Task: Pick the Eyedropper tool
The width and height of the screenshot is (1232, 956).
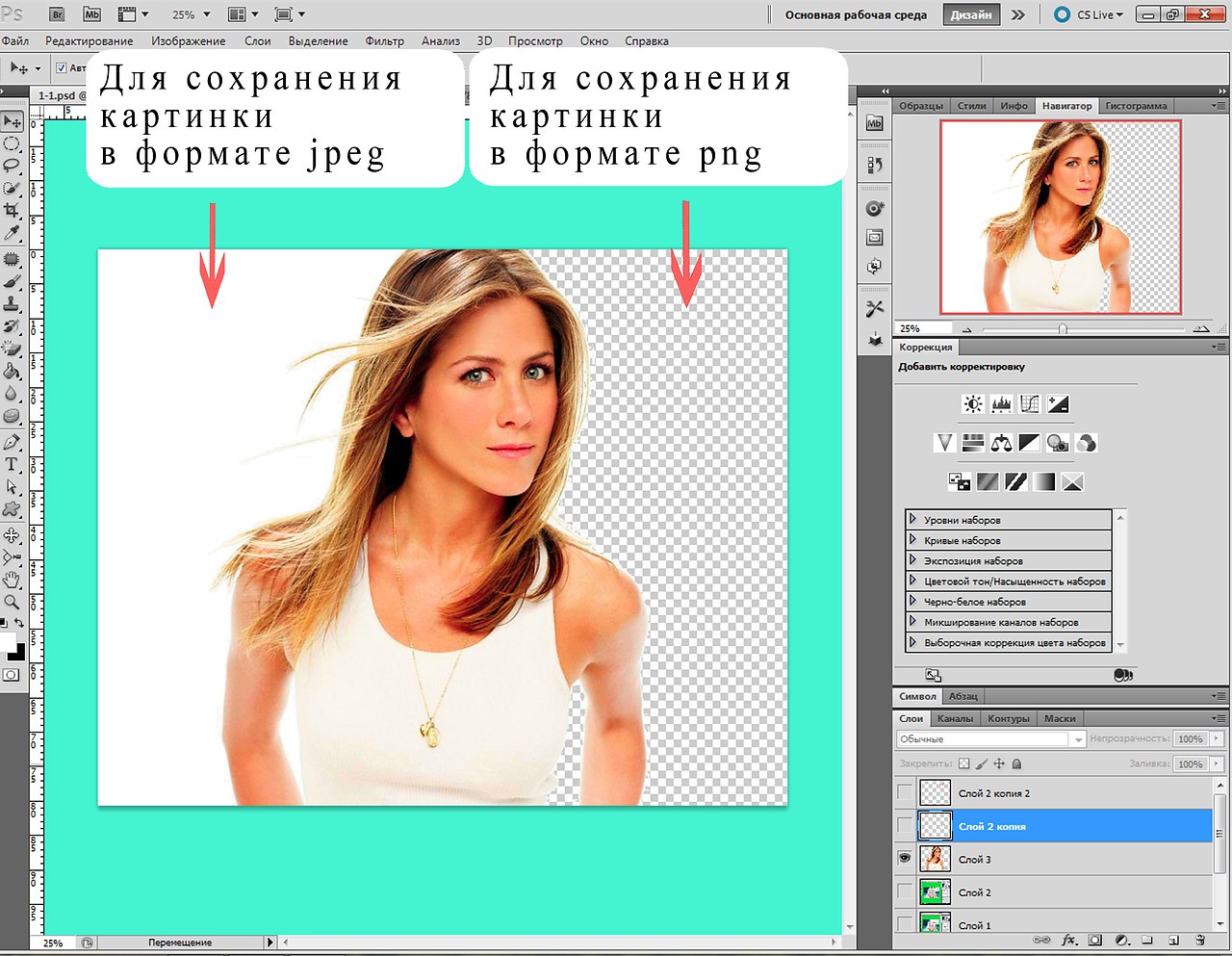Action: [x=12, y=234]
